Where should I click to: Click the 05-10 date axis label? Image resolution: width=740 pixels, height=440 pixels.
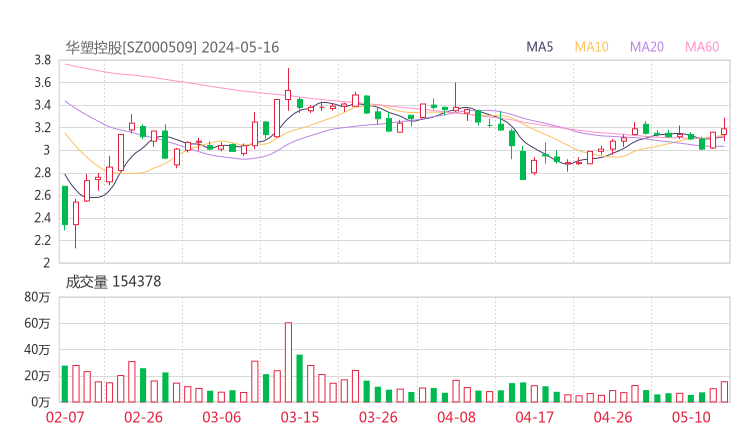[691, 417]
